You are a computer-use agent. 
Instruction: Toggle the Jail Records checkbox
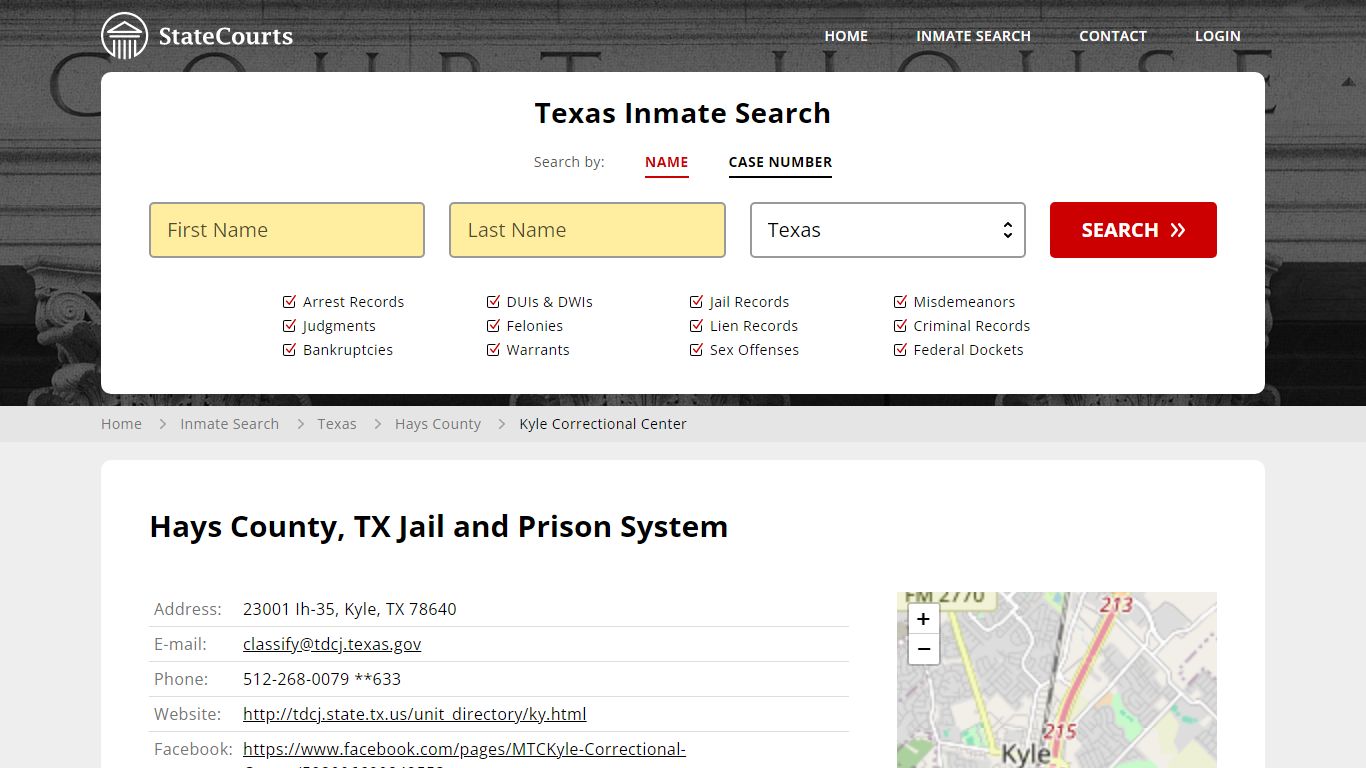(696, 302)
